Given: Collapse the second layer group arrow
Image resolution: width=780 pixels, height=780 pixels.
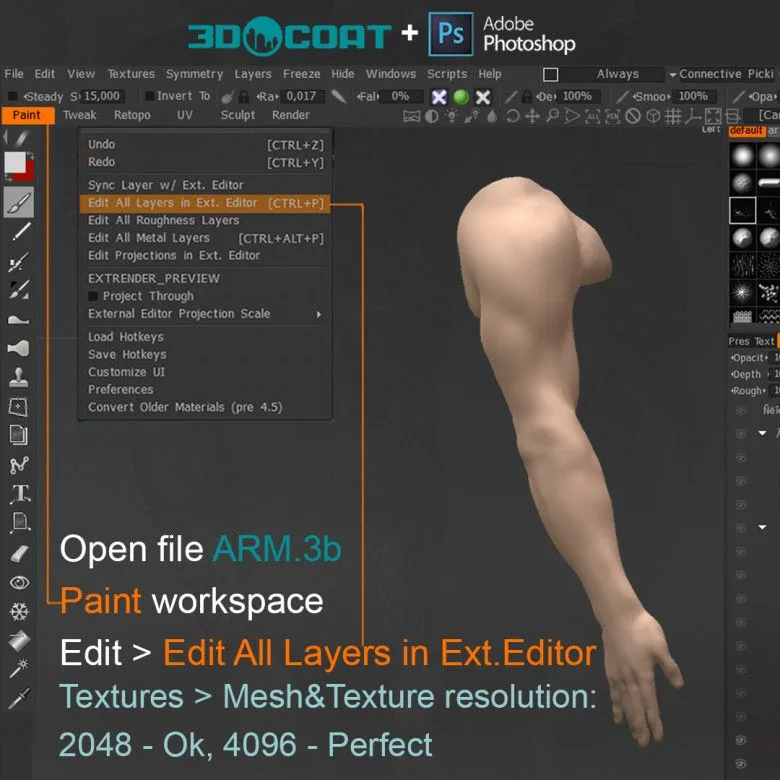Looking at the screenshot, I should pos(762,527).
